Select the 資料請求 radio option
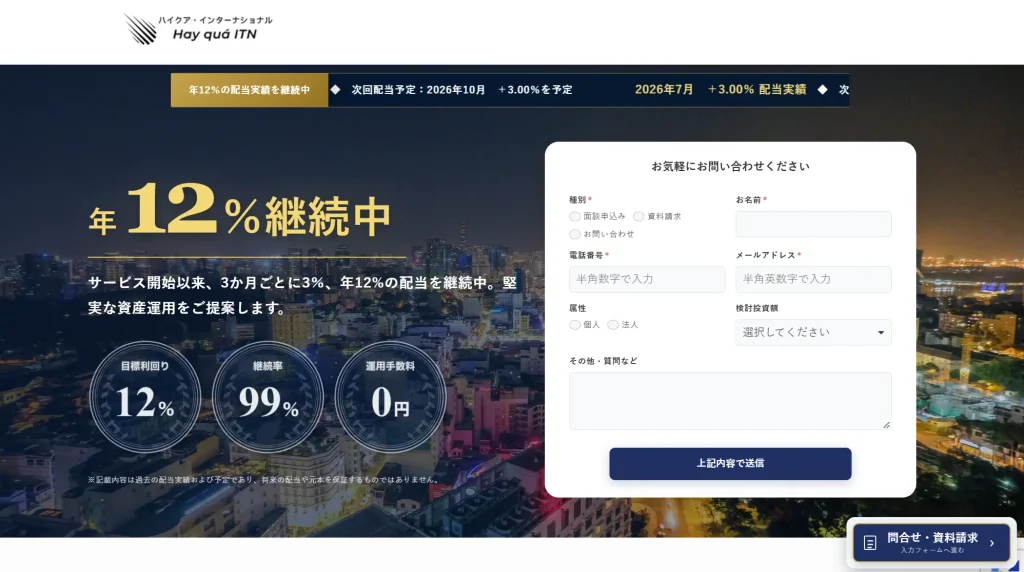 [639, 216]
